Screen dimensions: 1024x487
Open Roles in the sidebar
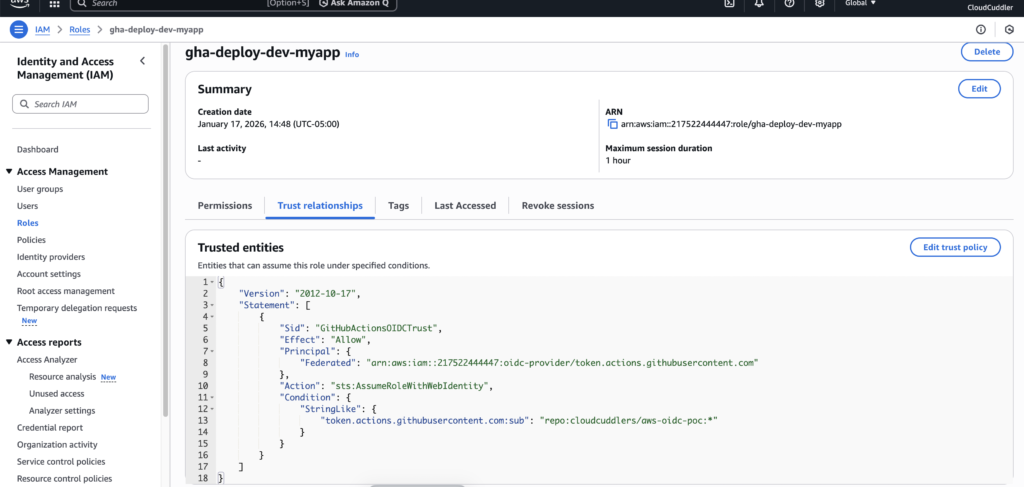(27, 223)
